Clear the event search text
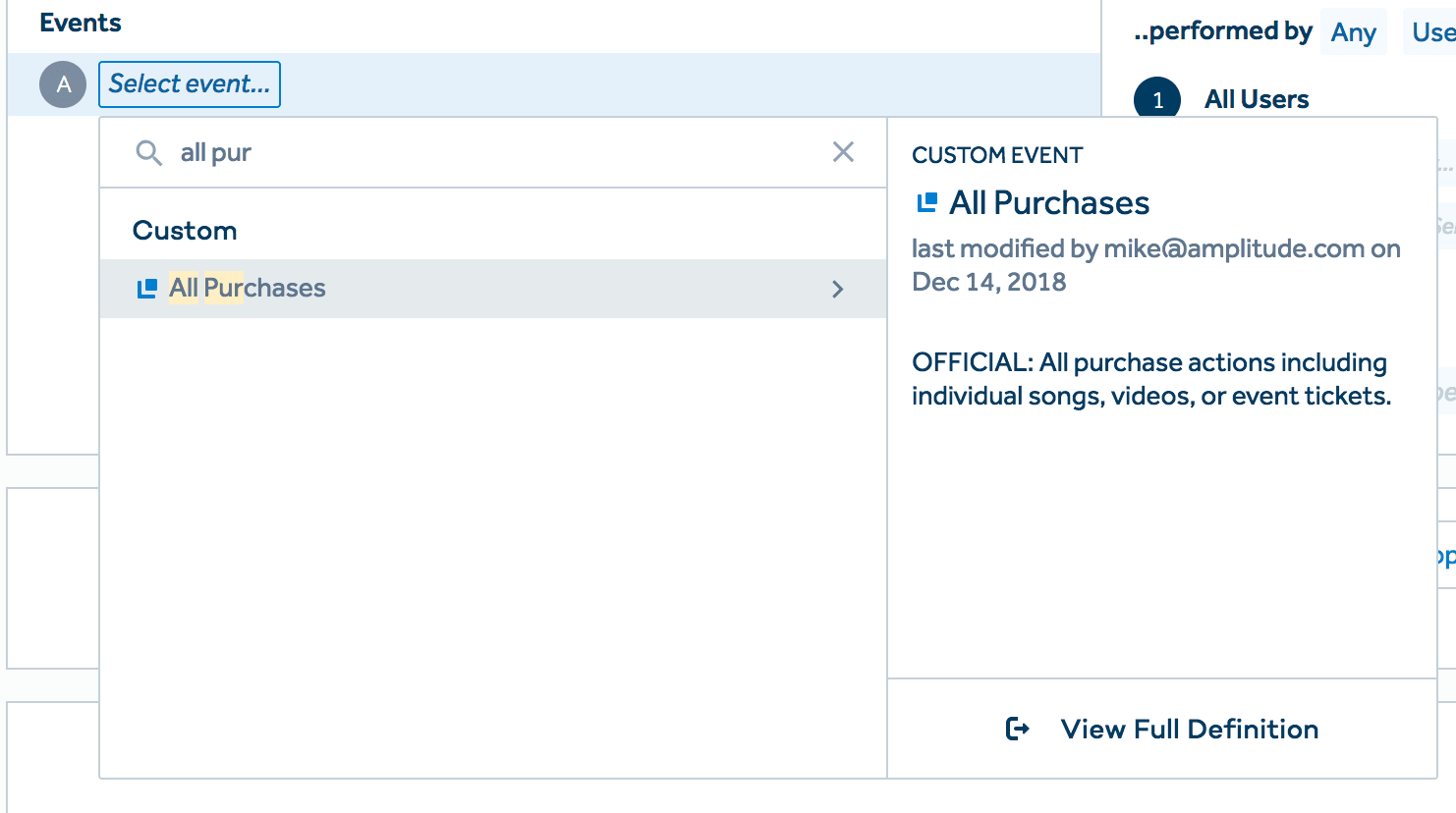The height and width of the screenshot is (813, 1456). point(843,152)
